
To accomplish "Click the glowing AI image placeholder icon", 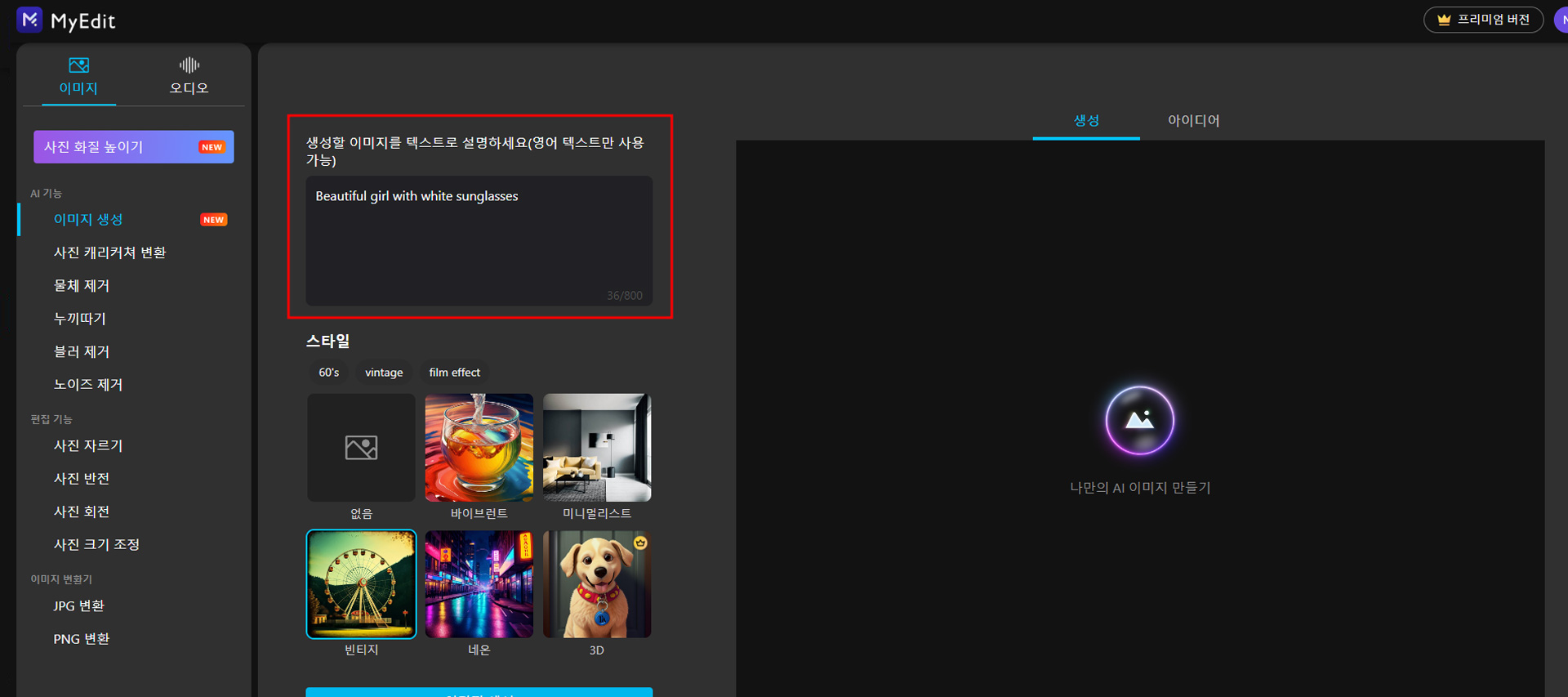I will 1139,421.
